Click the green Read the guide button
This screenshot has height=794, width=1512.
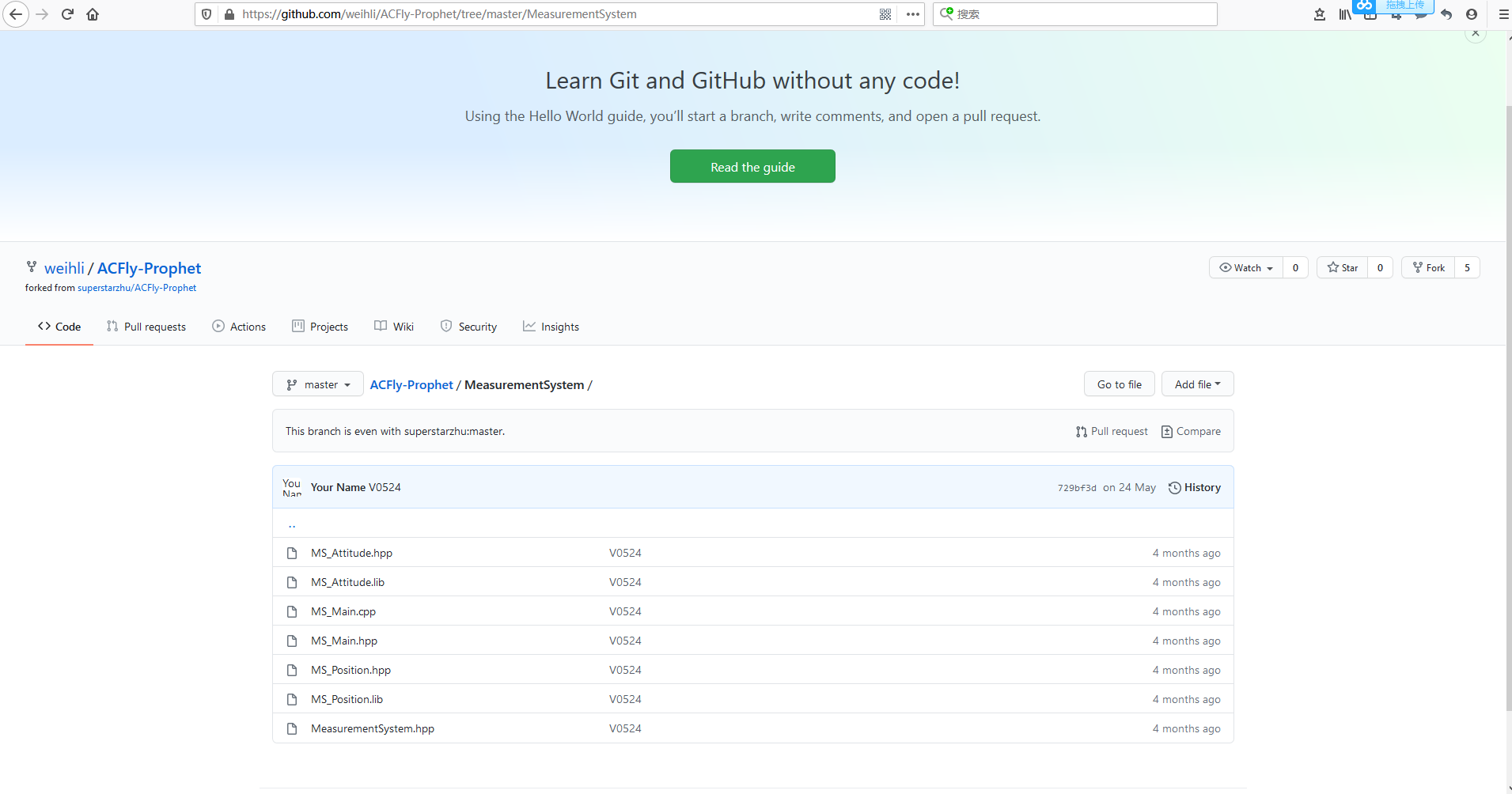click(752, 166)
